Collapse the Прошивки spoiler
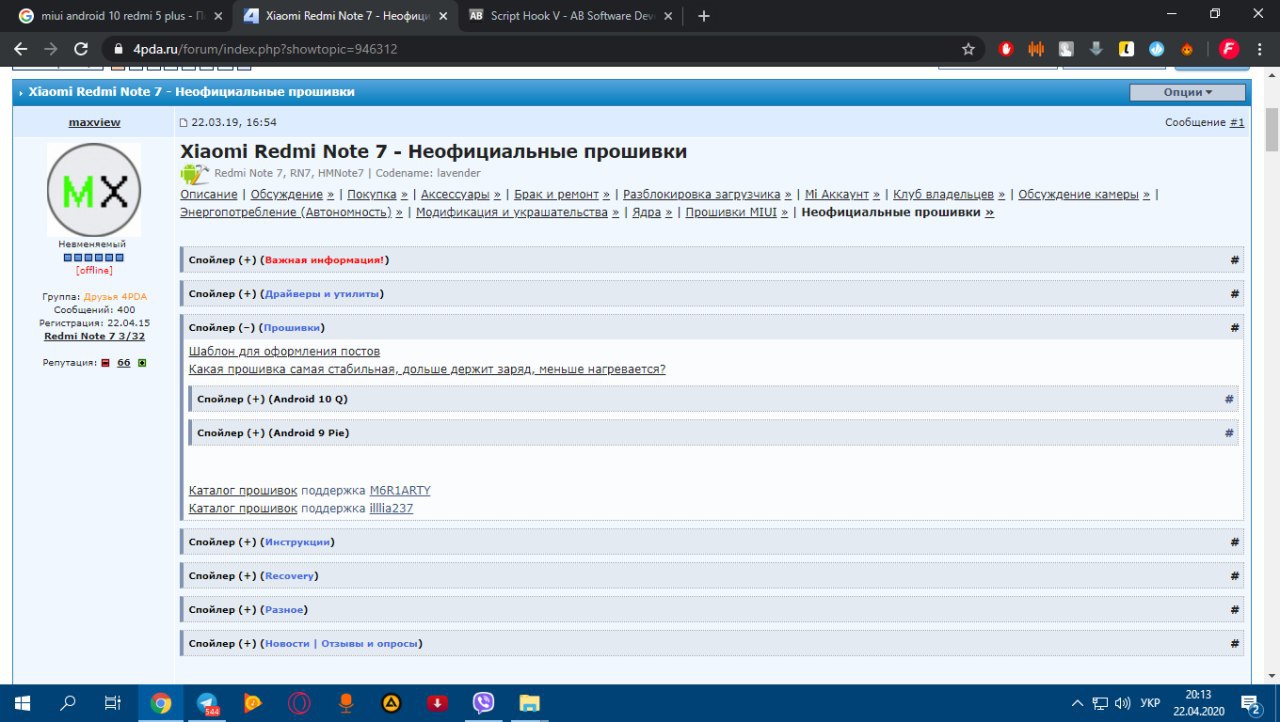This screenshot has width=1280, height=722. [713, 328]
